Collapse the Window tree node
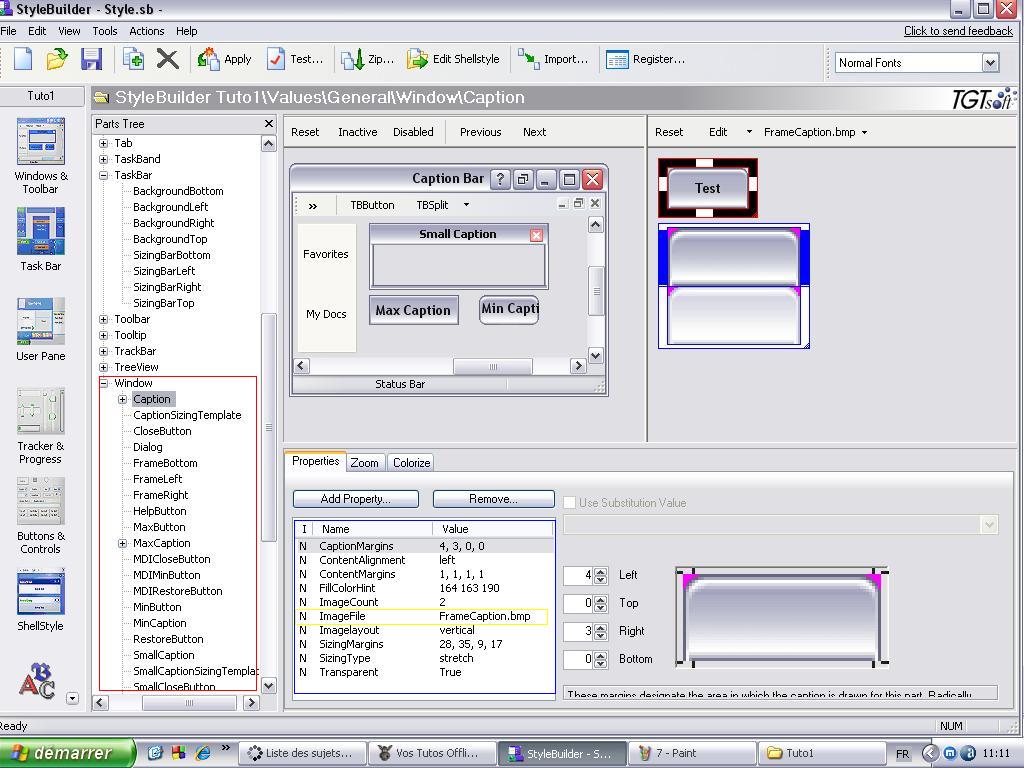 (x=104, y=383)
